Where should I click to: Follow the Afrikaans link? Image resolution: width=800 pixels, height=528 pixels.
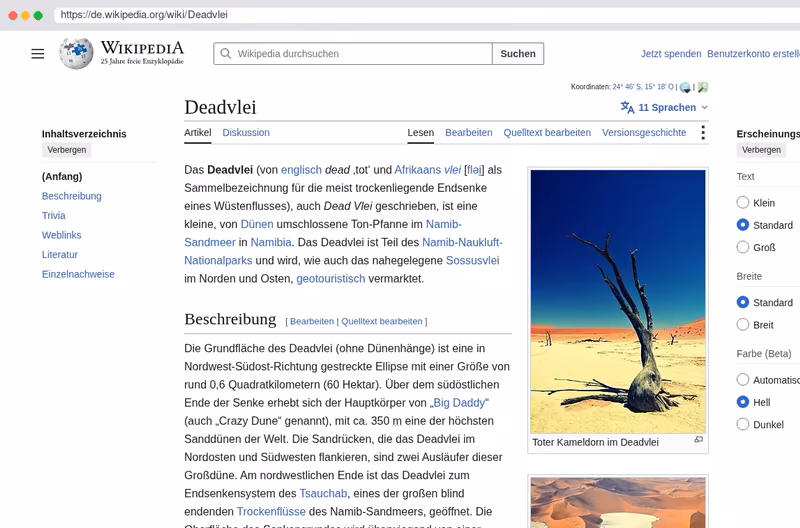tap(417, 170)
